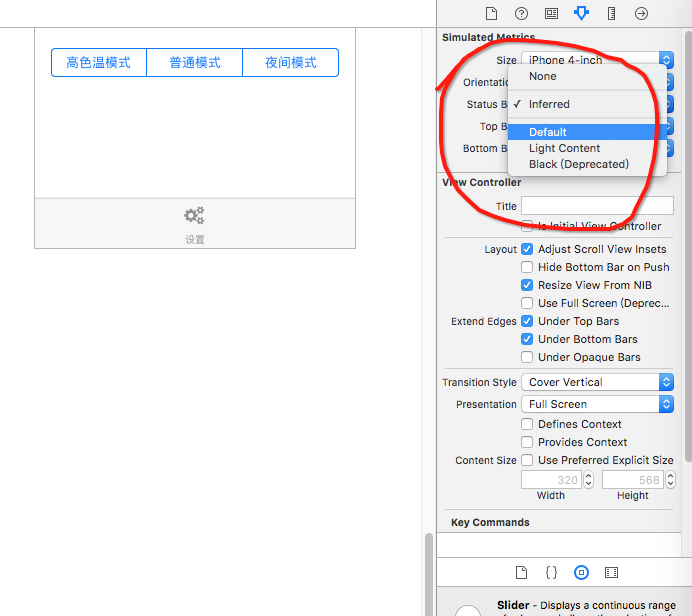Click the 设置 gear tab bar icon

pos(194,215)
